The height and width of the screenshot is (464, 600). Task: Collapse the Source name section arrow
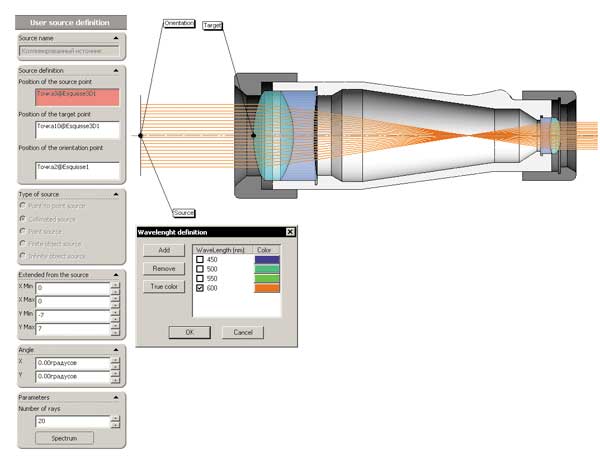[x=119, y=38]
